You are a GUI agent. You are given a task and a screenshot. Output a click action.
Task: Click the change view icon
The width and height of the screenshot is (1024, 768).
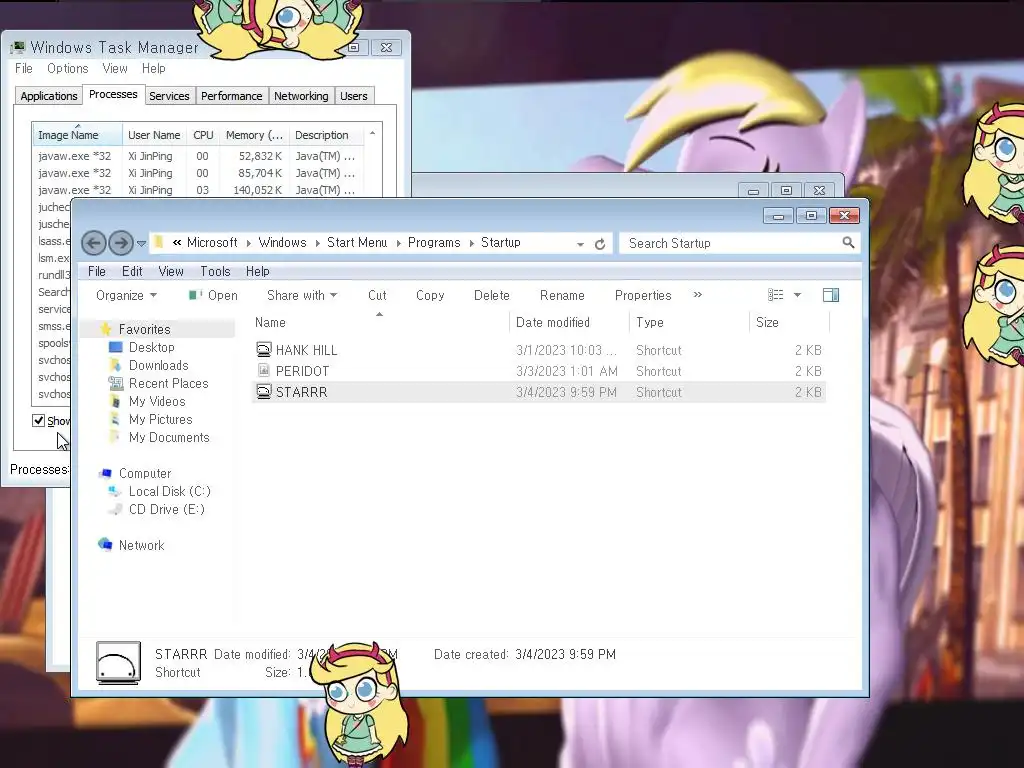point(775,295)
